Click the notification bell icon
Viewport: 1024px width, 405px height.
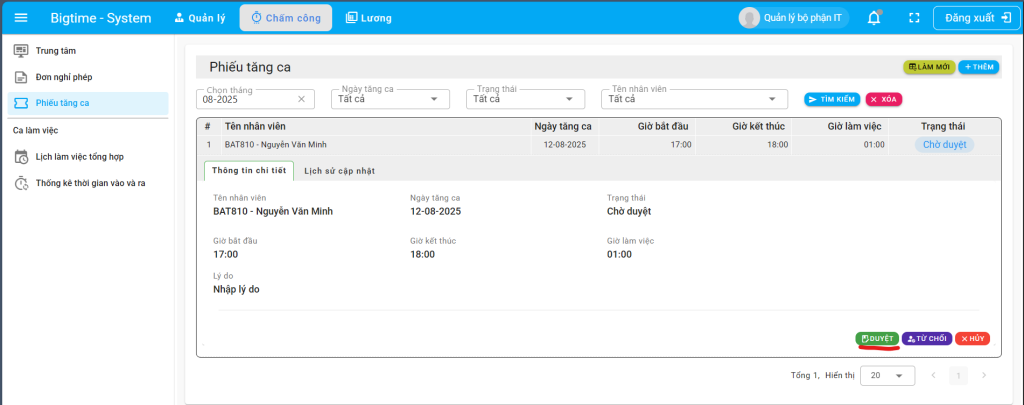click(x=874, y=18)
